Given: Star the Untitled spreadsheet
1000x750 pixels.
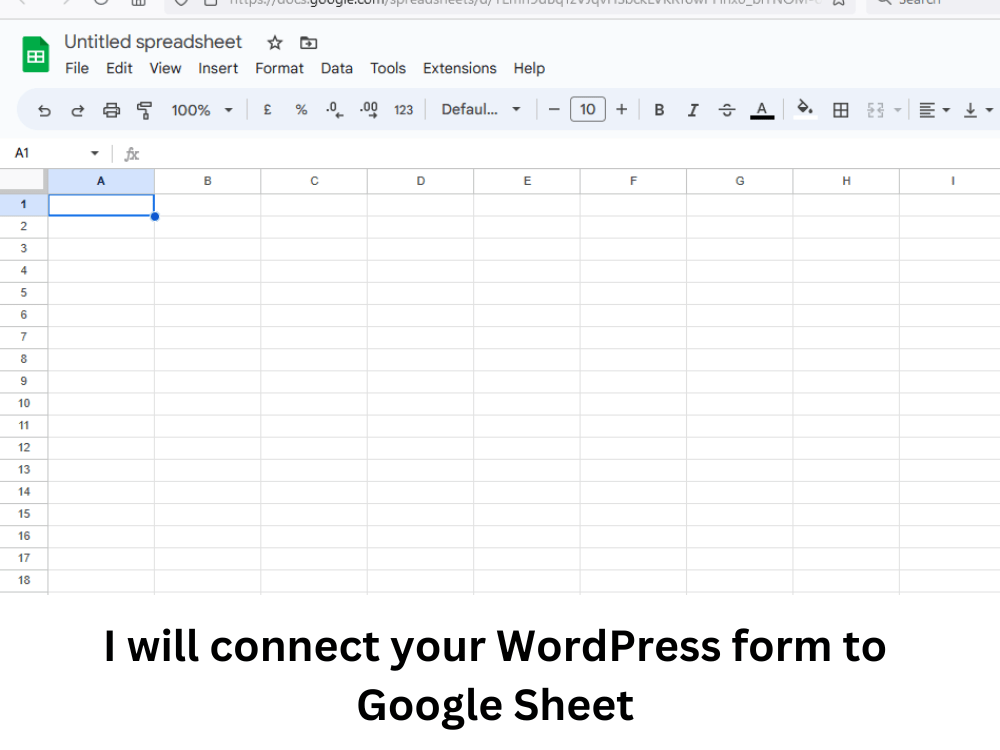Looking at the screenshot, I should [275, 43].
